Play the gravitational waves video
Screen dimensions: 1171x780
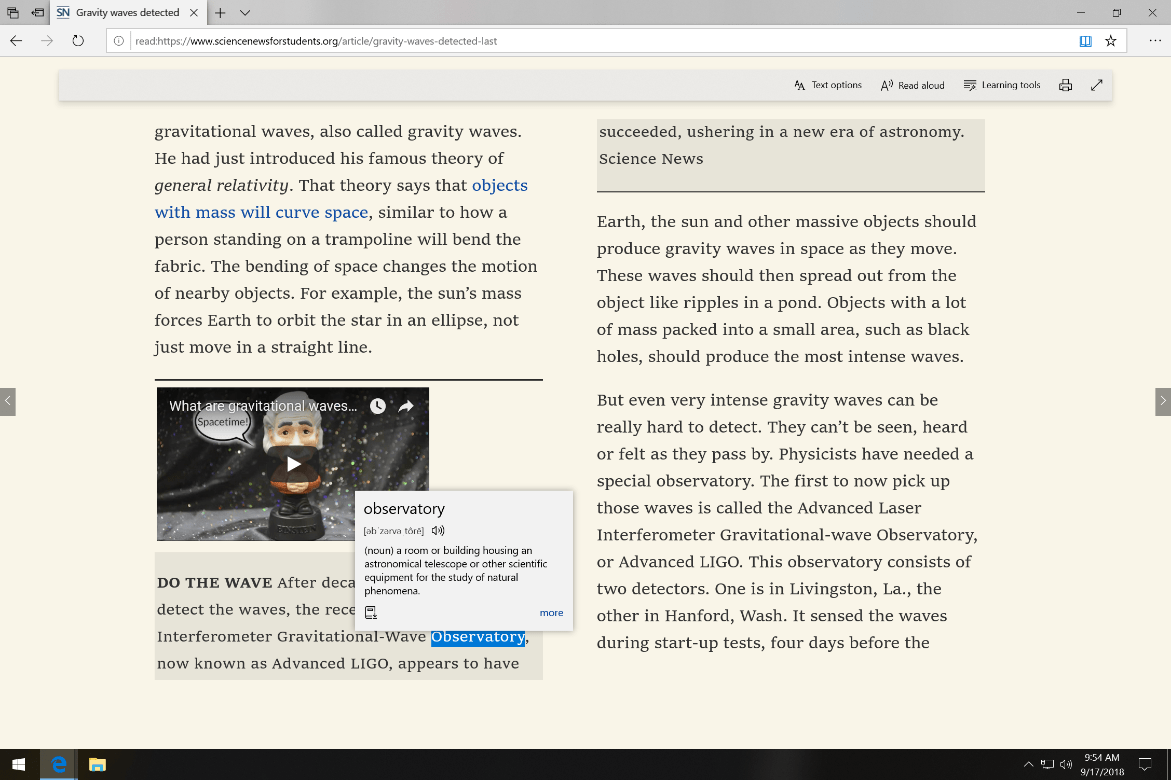293,464
